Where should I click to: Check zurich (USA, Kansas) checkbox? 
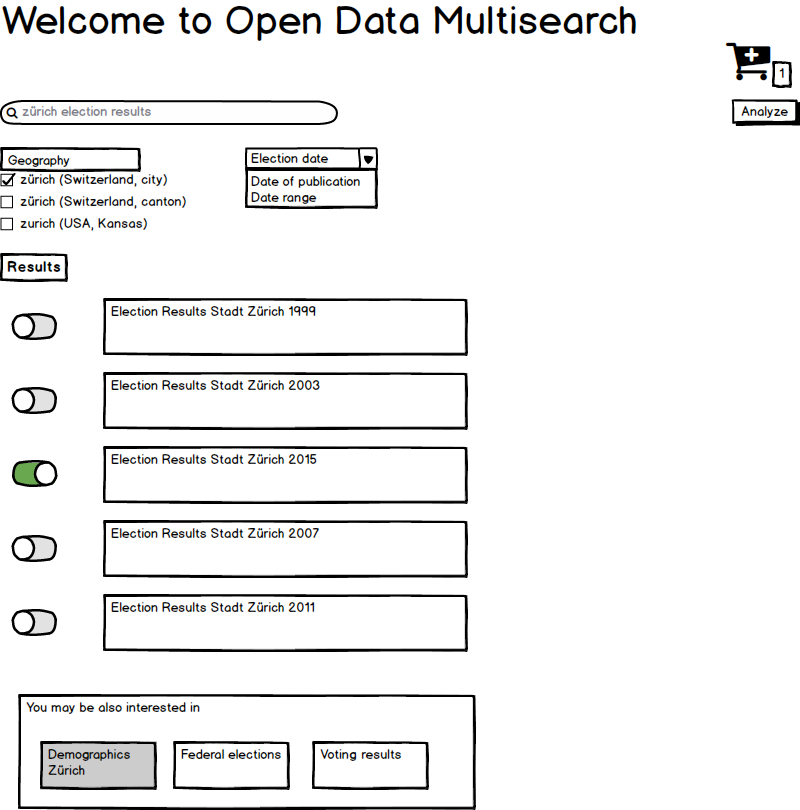click(x=7, y=224)
